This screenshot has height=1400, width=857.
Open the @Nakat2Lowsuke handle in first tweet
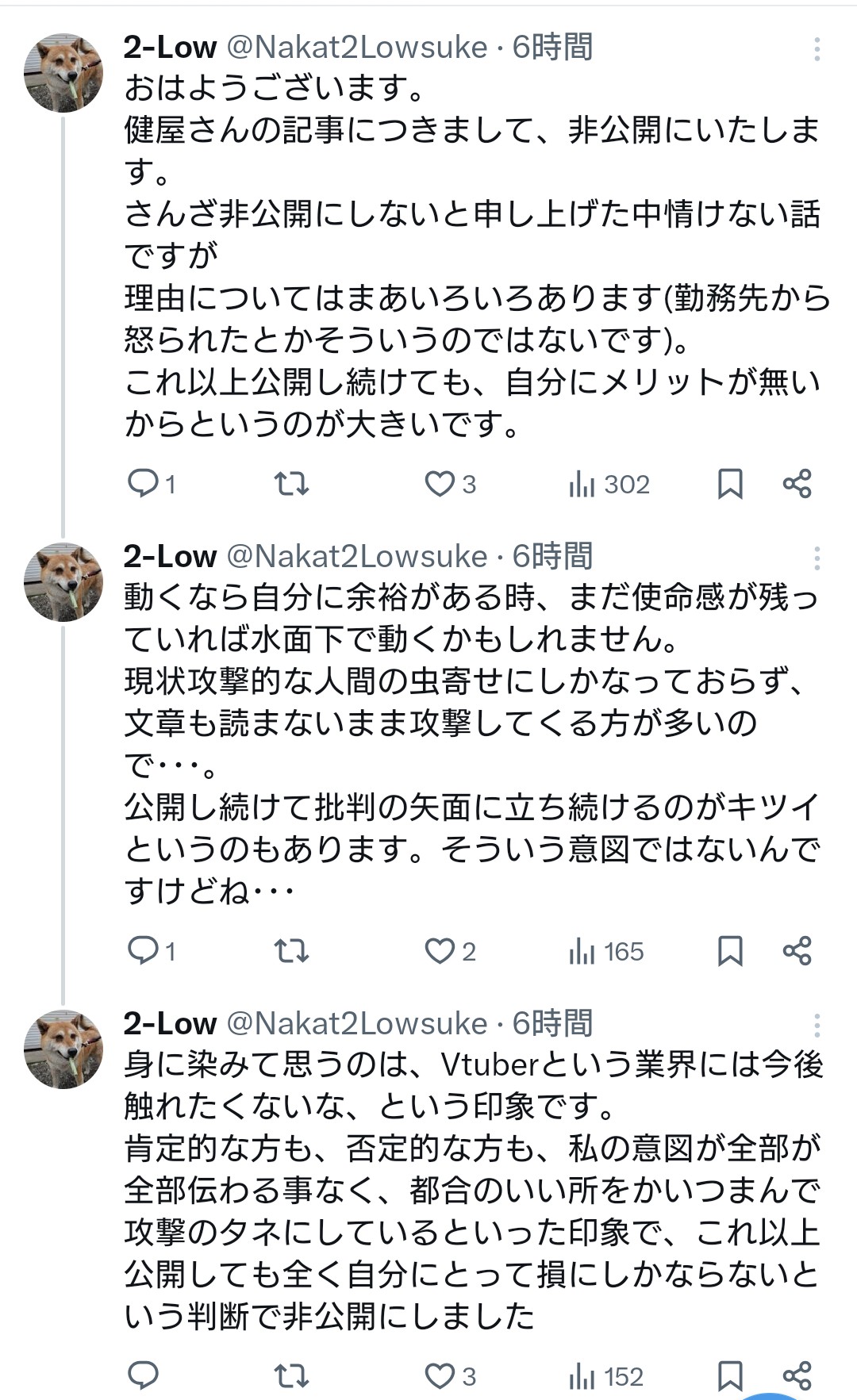coord(357,48)
